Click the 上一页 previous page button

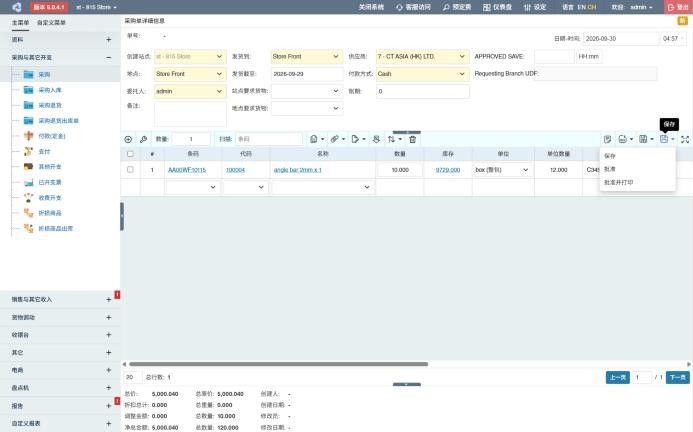618,377
